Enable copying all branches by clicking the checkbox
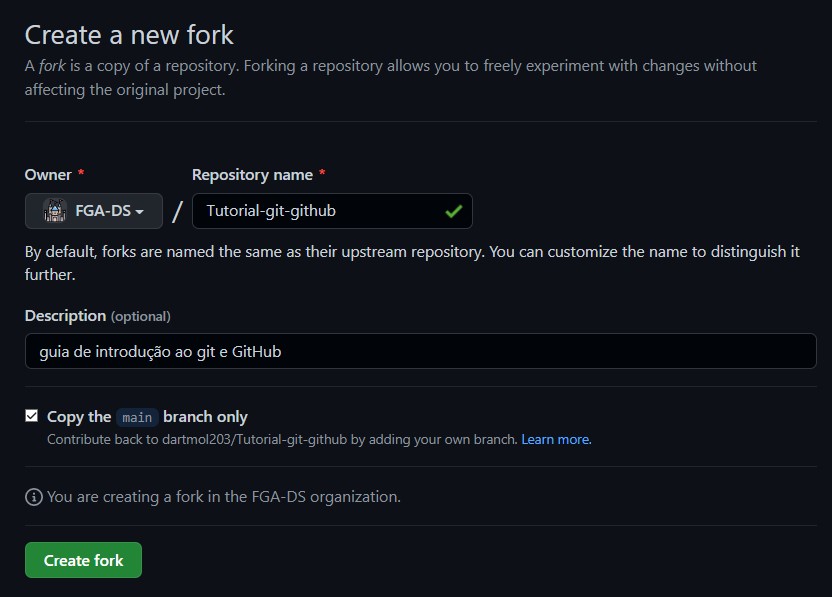 [x=31, y=415]
